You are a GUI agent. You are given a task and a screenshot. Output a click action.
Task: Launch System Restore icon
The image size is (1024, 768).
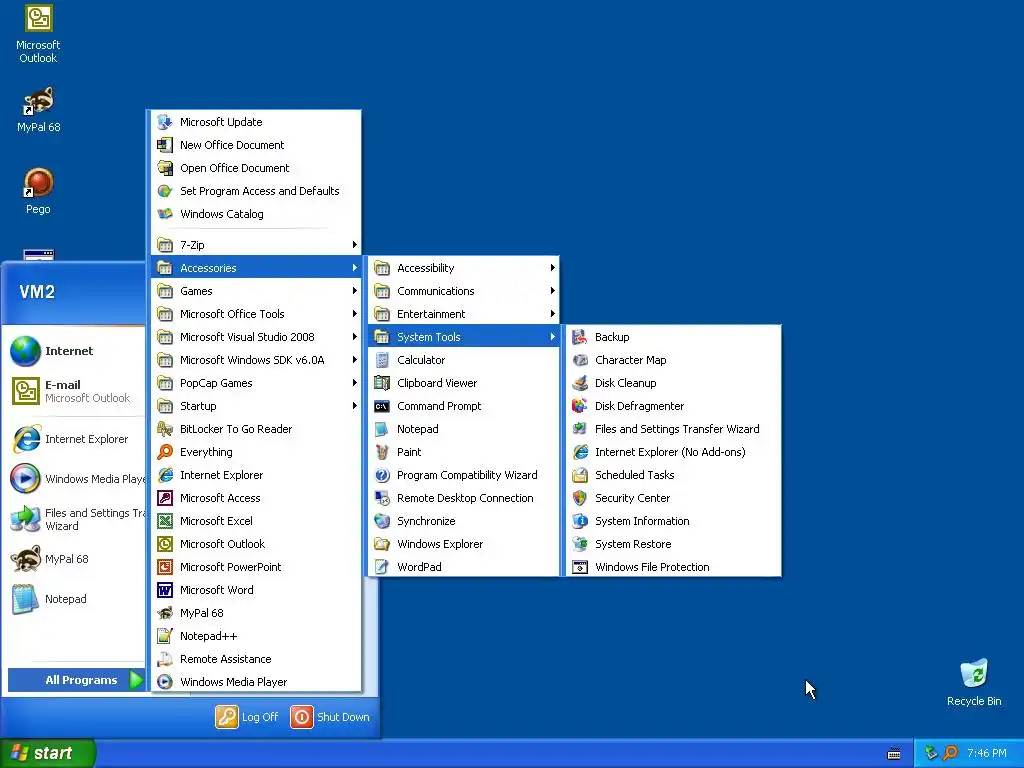580,543
